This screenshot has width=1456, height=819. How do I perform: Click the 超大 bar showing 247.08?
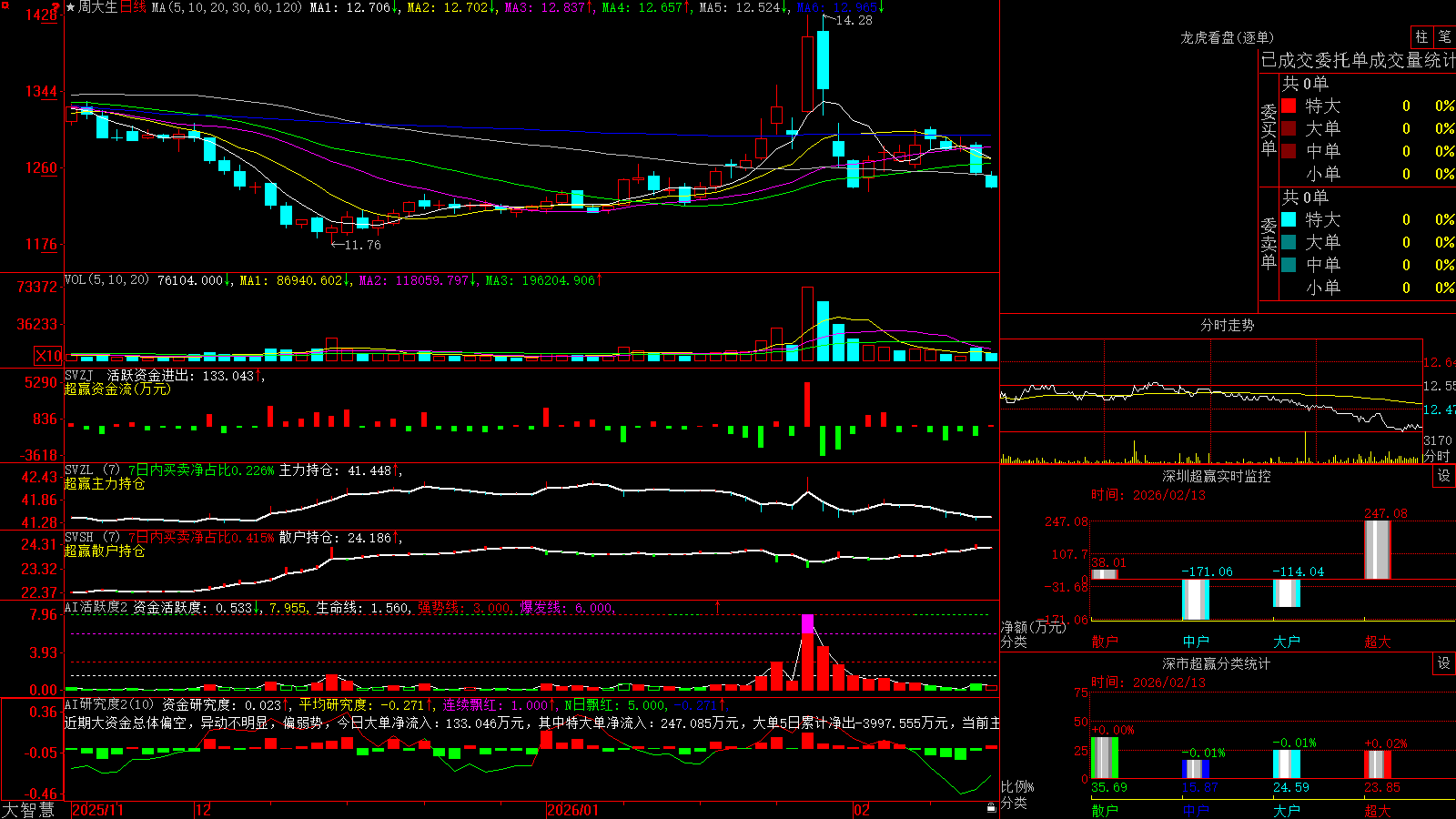(x=1378, y=550)
